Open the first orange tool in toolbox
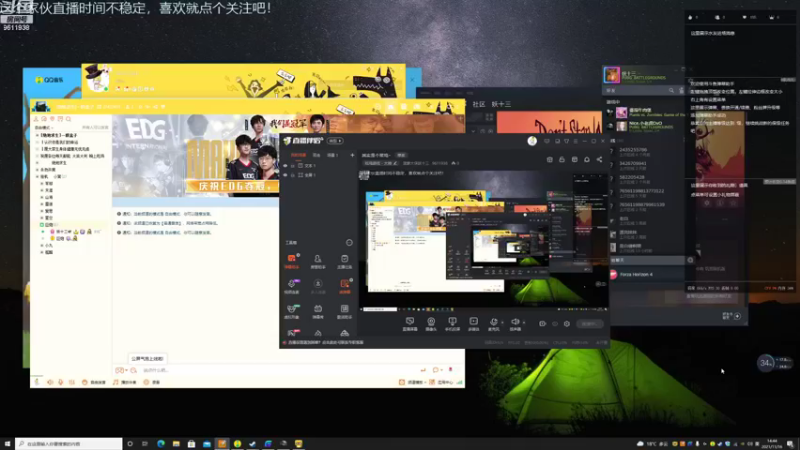Screen dimensions: 800x450 [291, 261]
